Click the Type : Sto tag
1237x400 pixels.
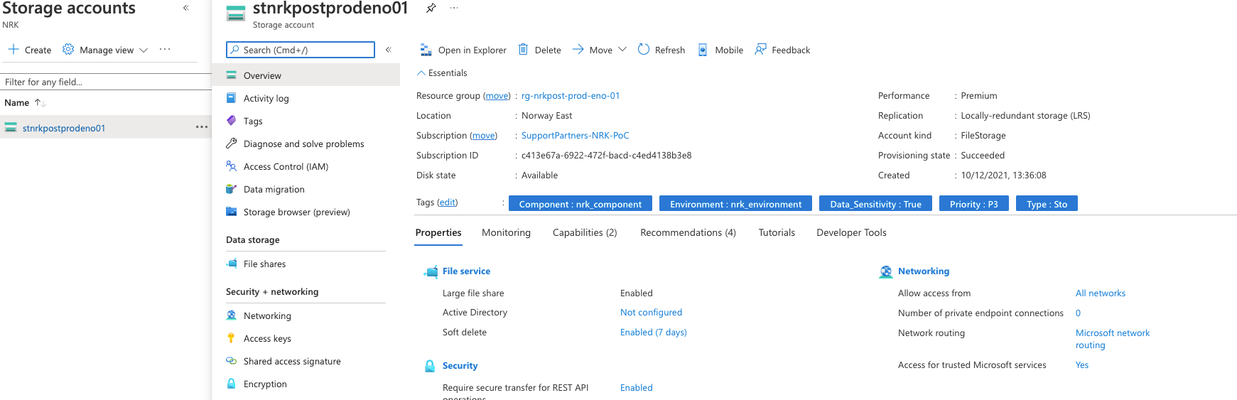point(1047,203)
